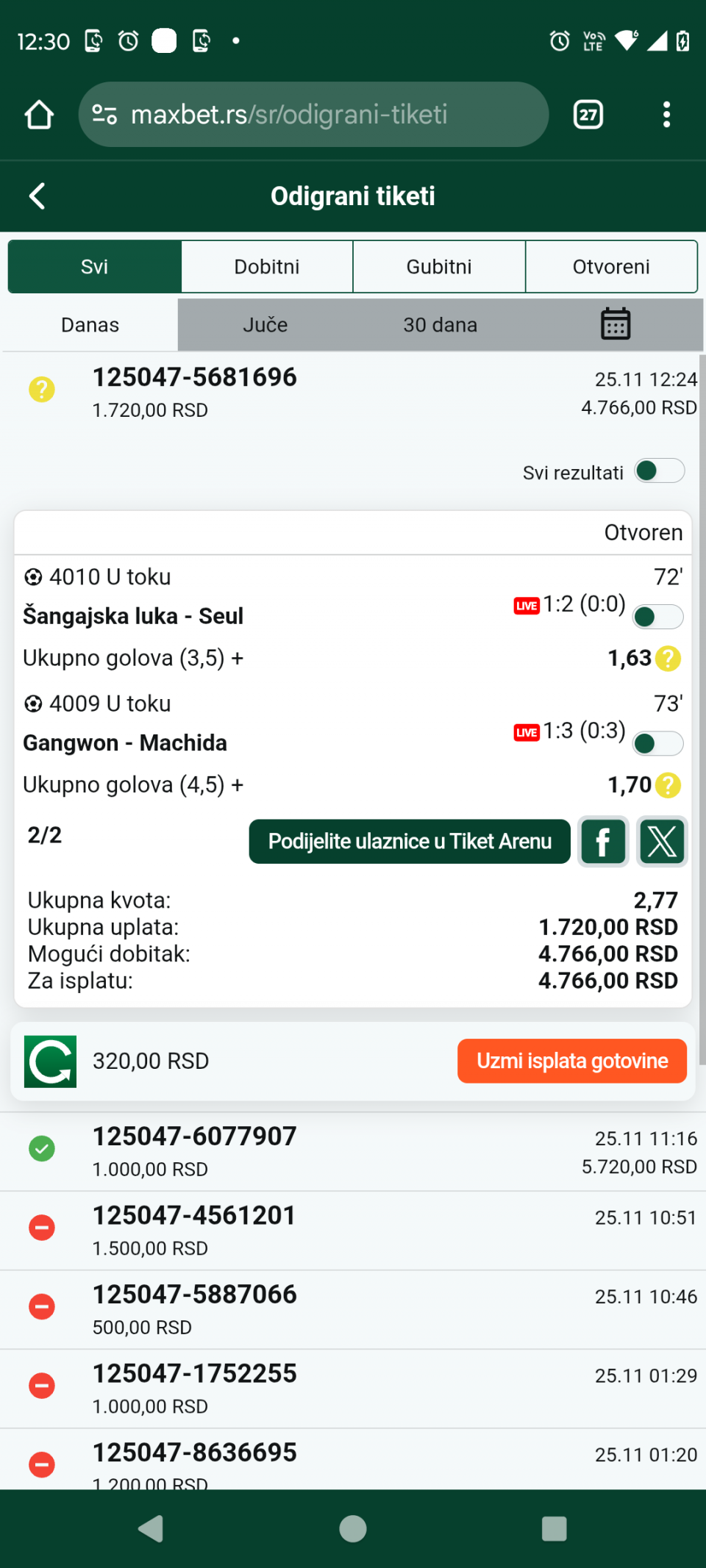The height and width of the screenshot is (1568, 706).
Task: Toggle switch for Gangwon - Machida match
Action: tap(657, 743)
